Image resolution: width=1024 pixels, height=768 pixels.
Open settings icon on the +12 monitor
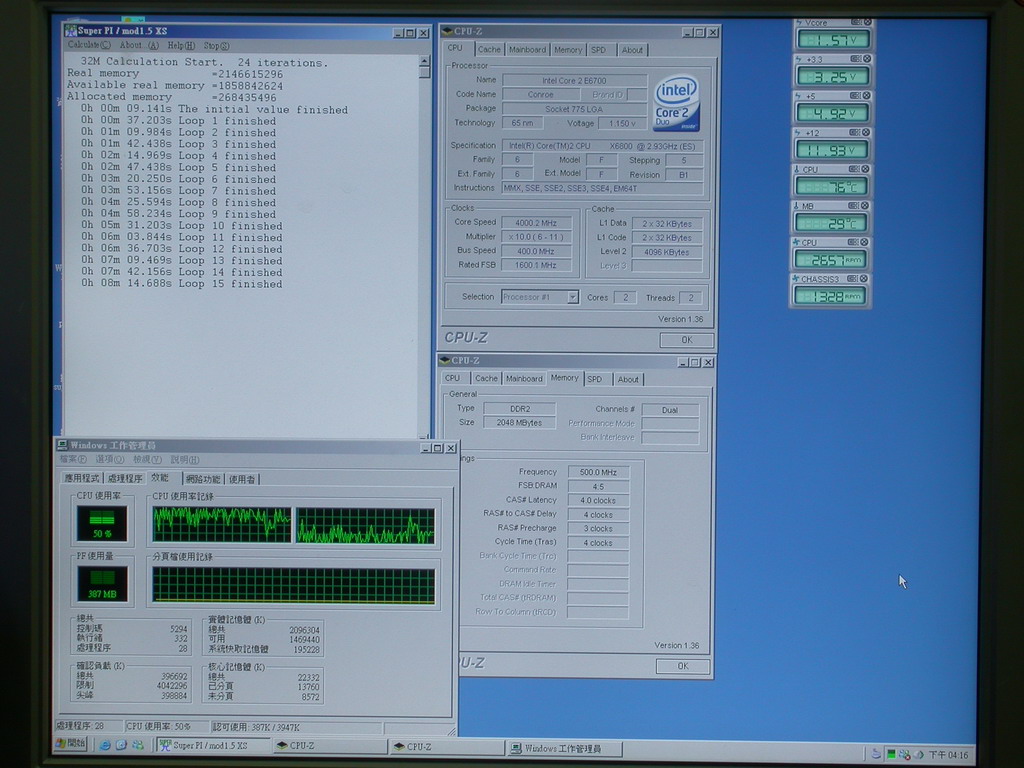tap(855, 132)
